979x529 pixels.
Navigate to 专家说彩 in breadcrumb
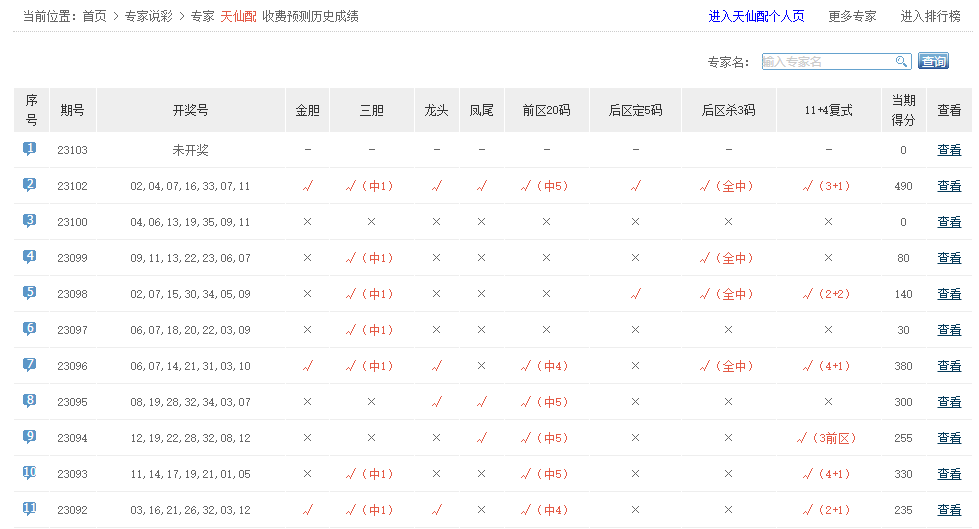coord(149,16)
